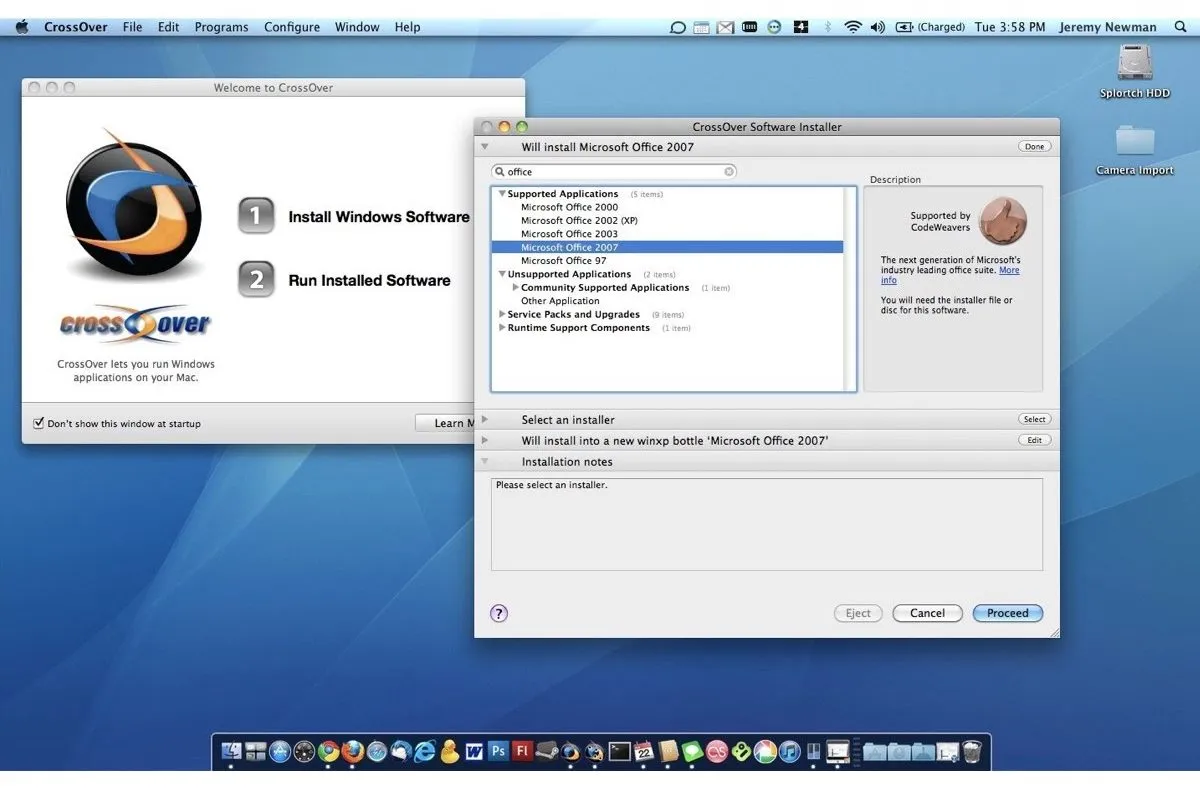
Task: Select Microsoft Office 2003 in the list
Action: coord(569,234)
